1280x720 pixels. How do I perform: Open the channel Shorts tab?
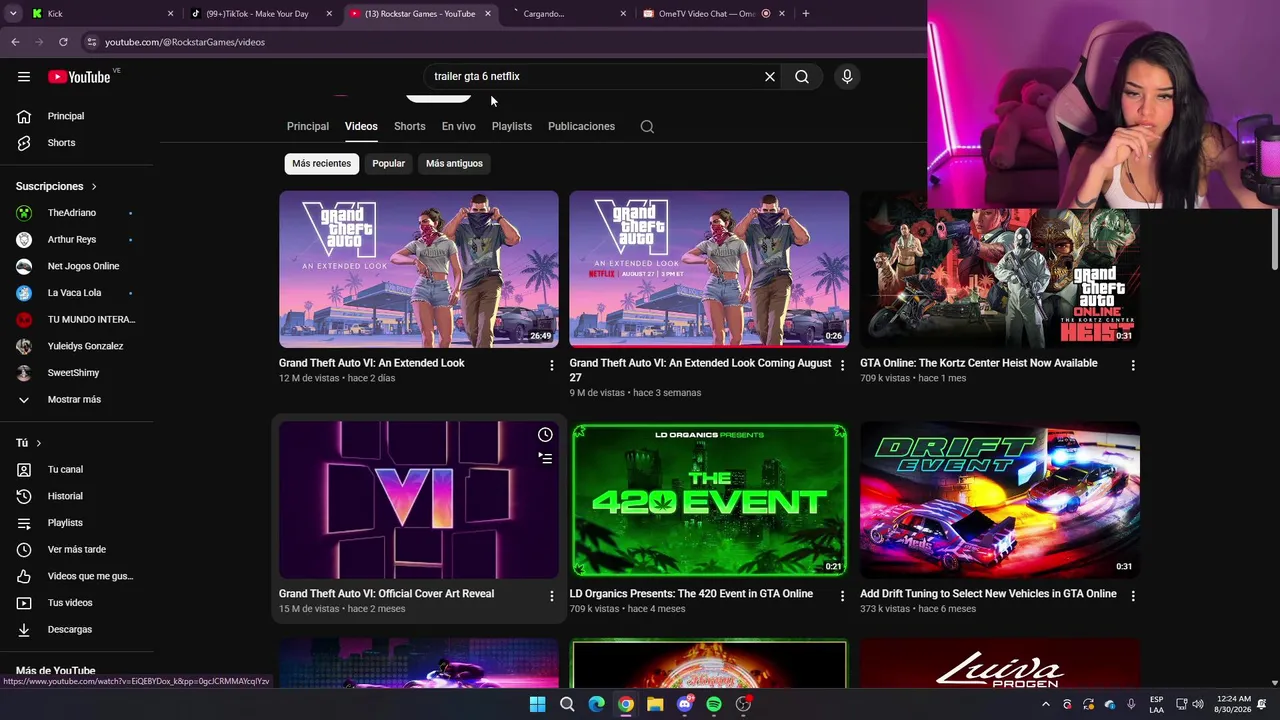(x=410, y=127)
